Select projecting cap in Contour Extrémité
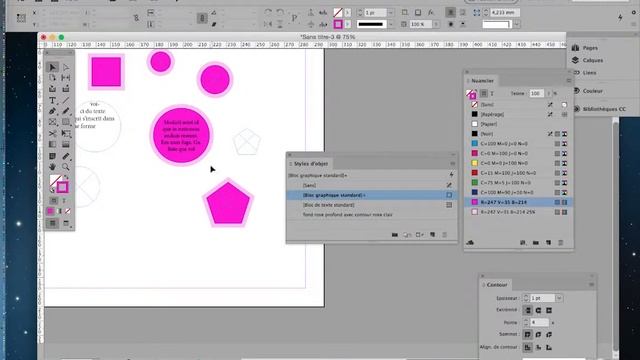The width and height of the screenshot is (640, 360). pyautogui.click(x=549, y=311)
